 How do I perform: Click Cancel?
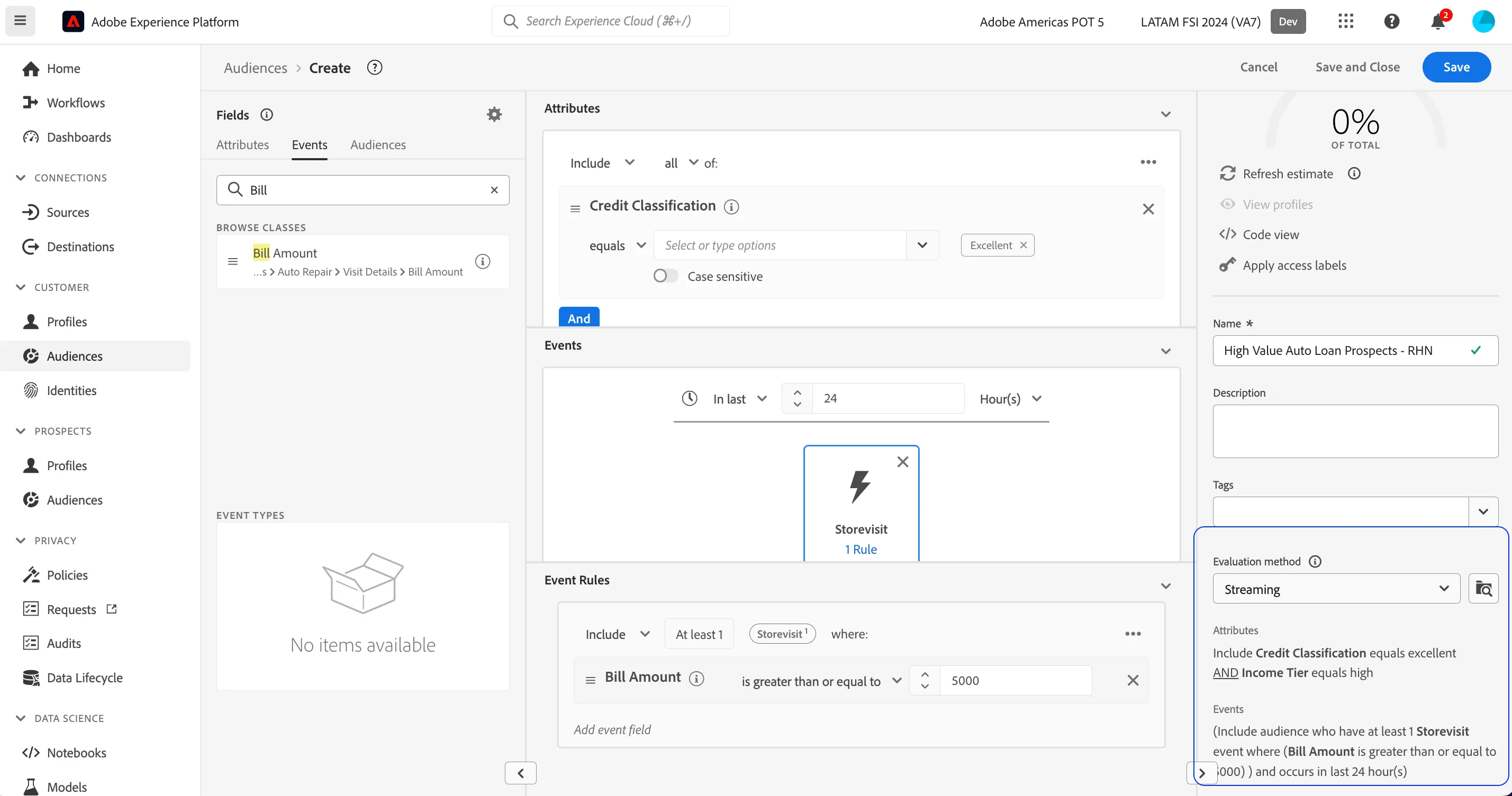pyautogui.click(x=1259, y=67)
